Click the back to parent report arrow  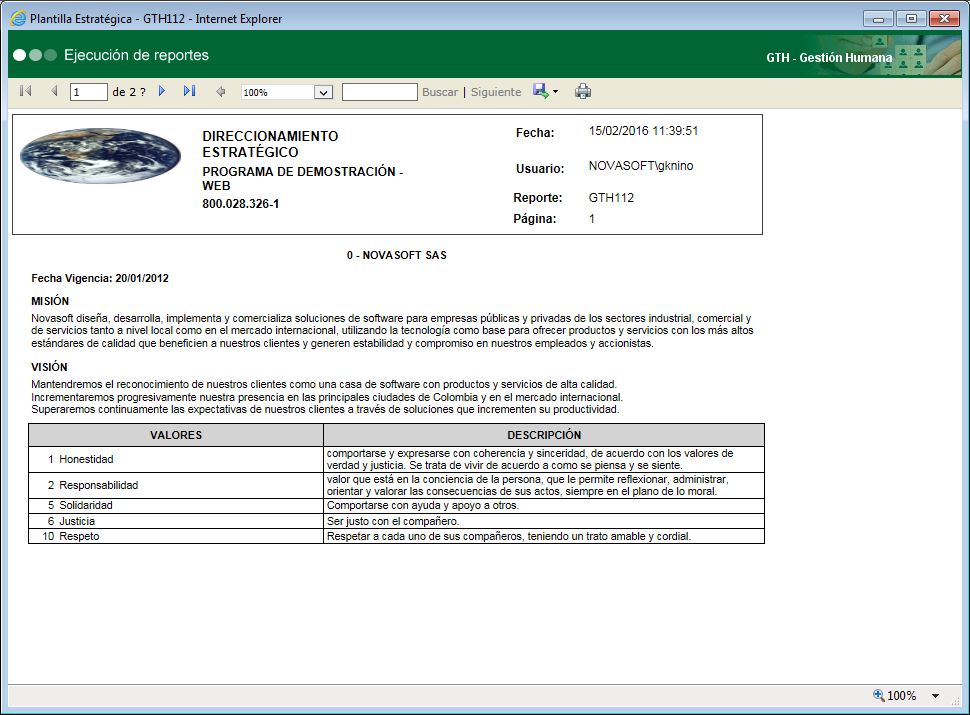(221, 92)
